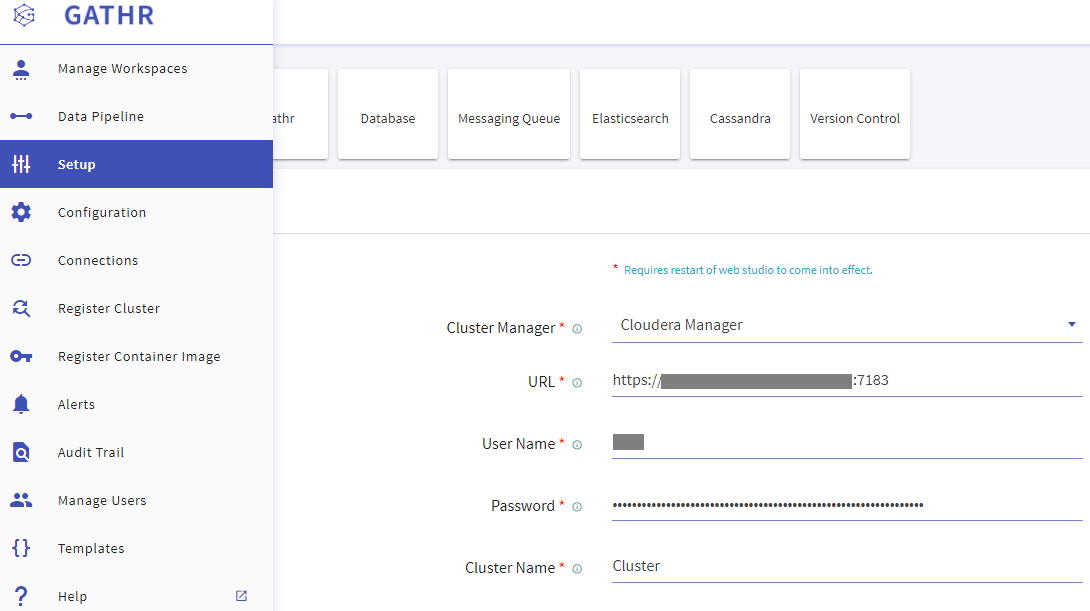This screenshot has height=611, width=1090.
Task: Click the Manage Workspaces person icon
Action: click(x=21, y=70)
